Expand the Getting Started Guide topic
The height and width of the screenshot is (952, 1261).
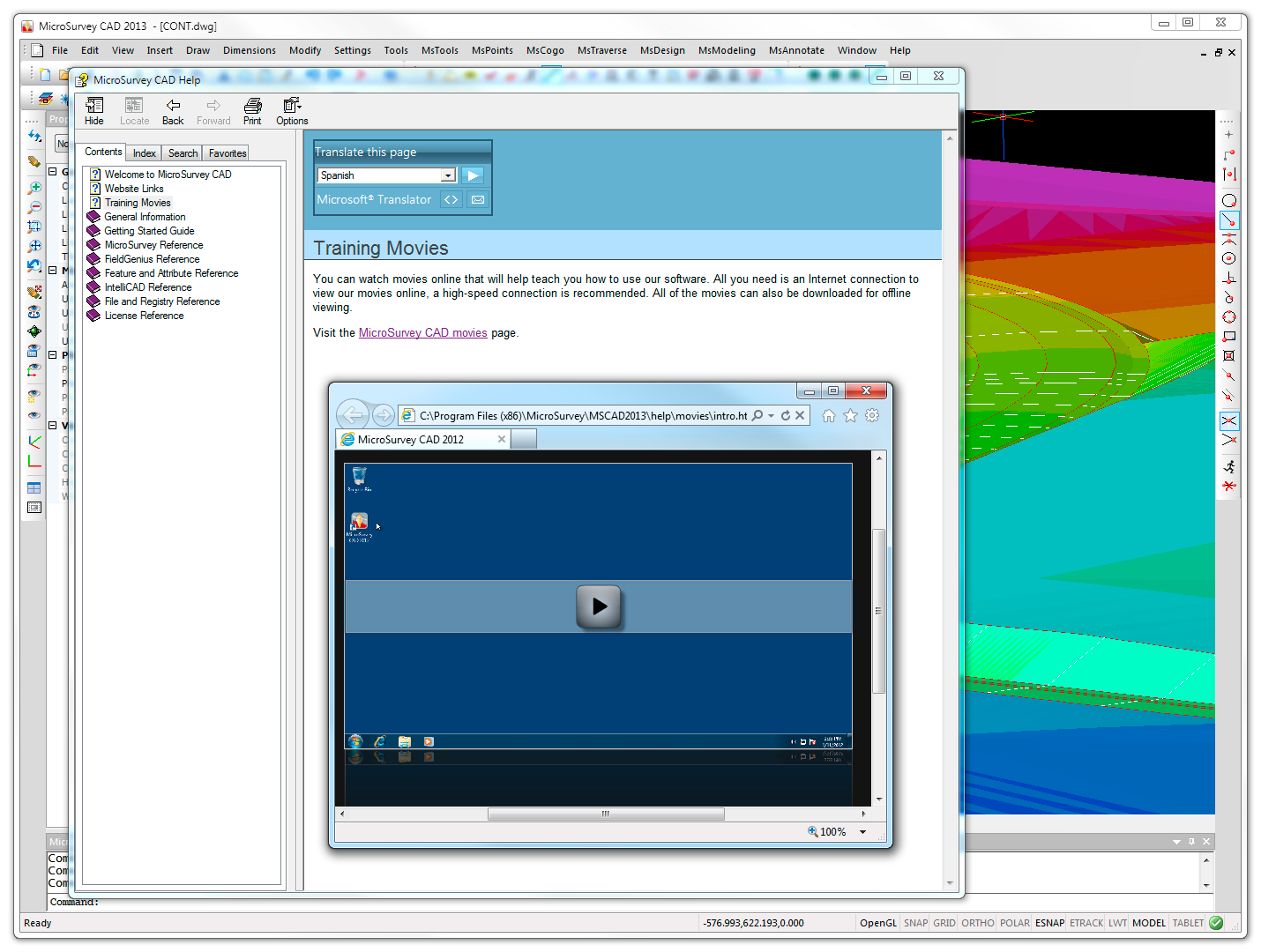tap(149, 231)
